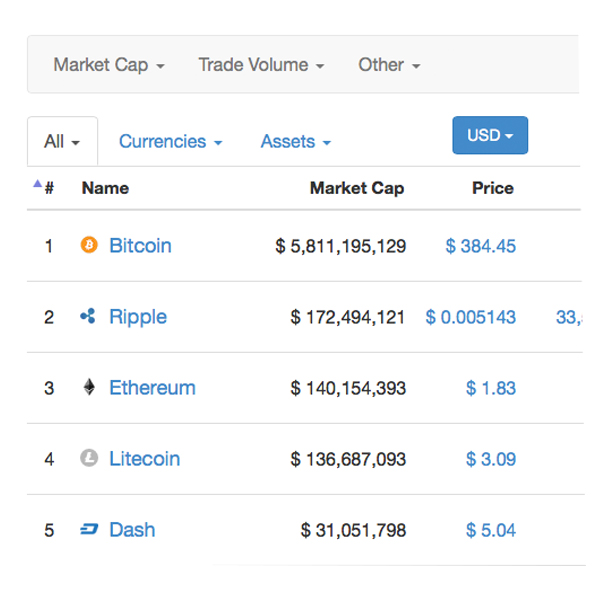Switch to the Currencies tab

[x=170, y=142]
